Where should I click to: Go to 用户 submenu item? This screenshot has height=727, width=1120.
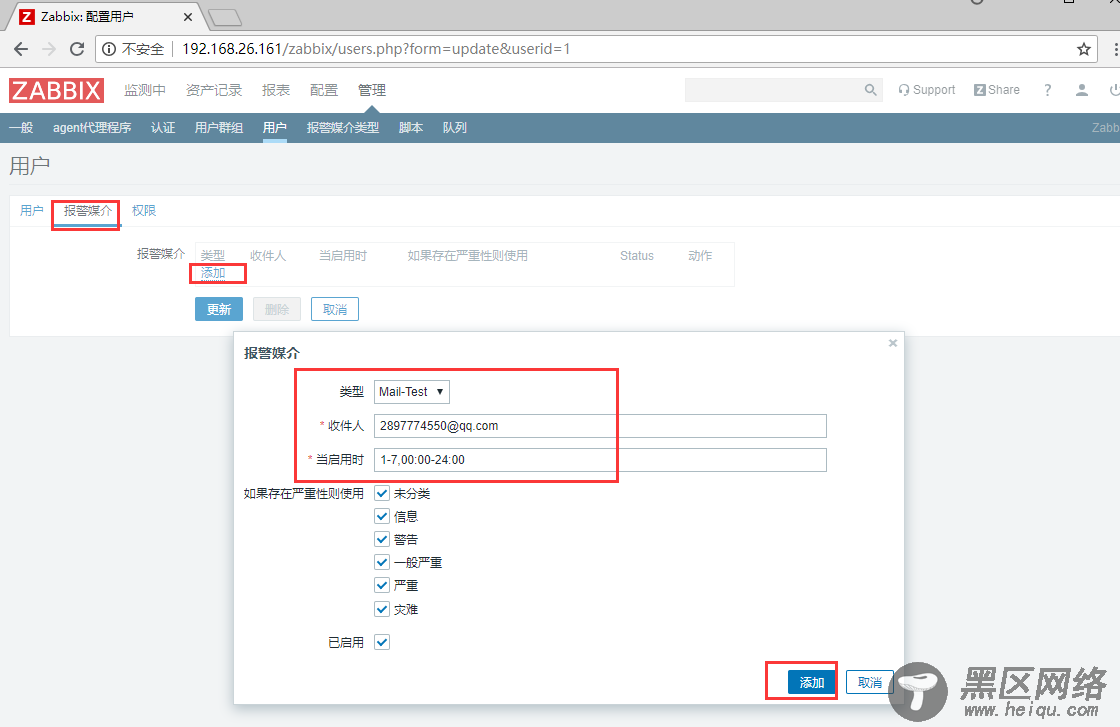[x=274, y=128]
